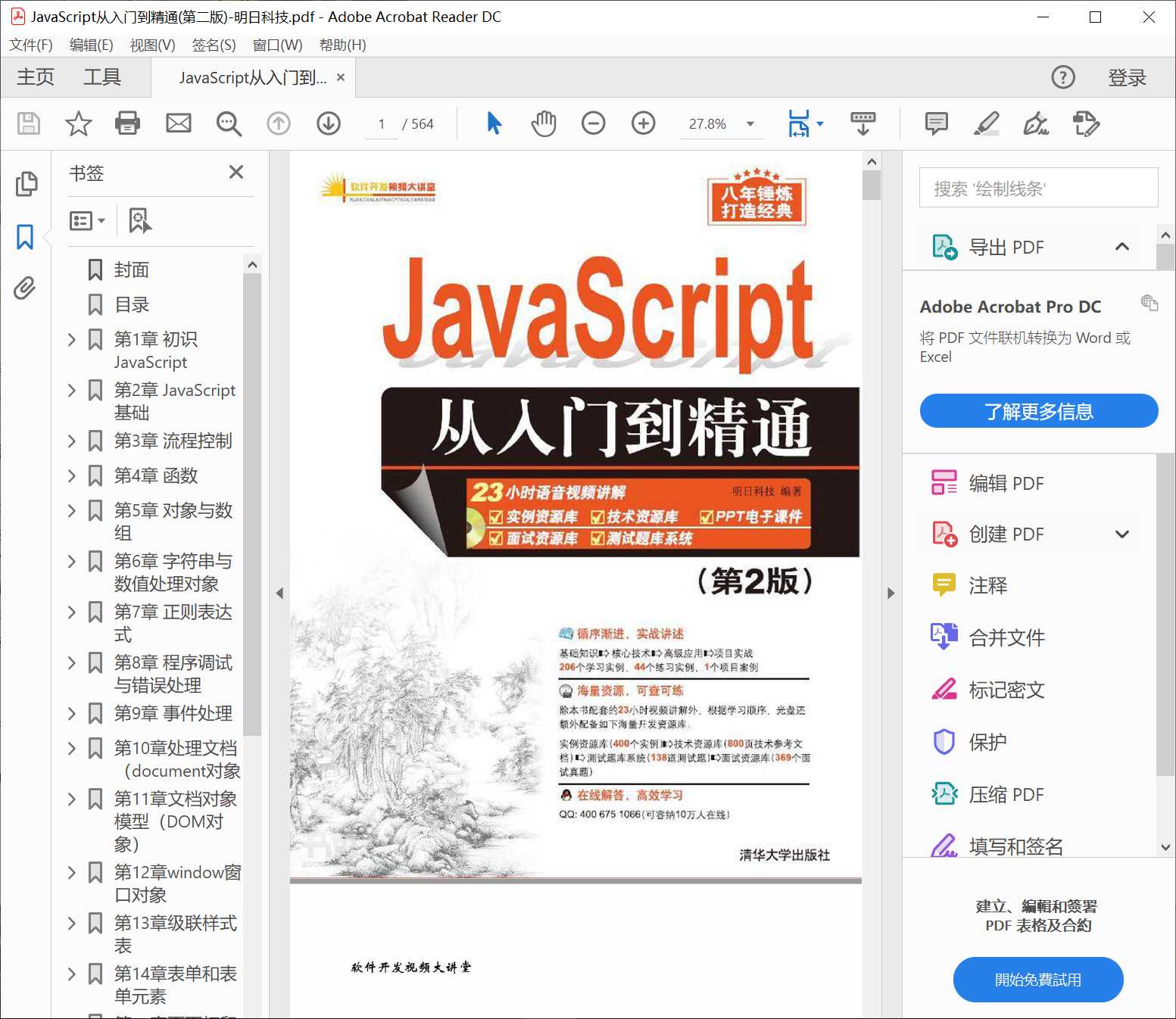Switch to the 主页 tab

point(36,77)
